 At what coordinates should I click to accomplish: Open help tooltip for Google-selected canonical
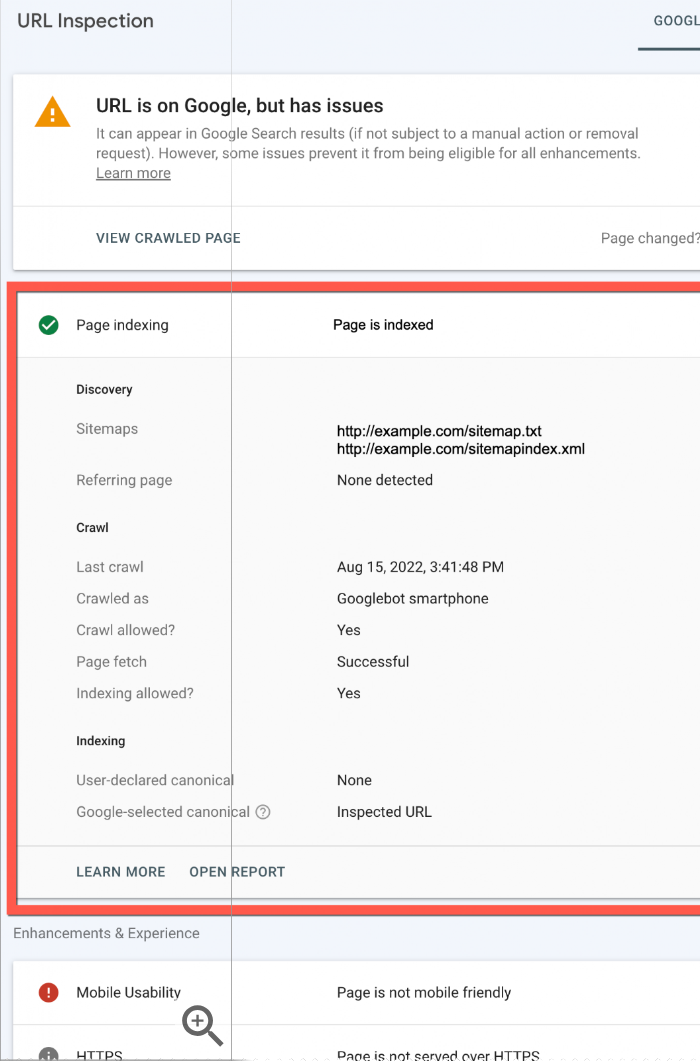click(x=263, y=812)
